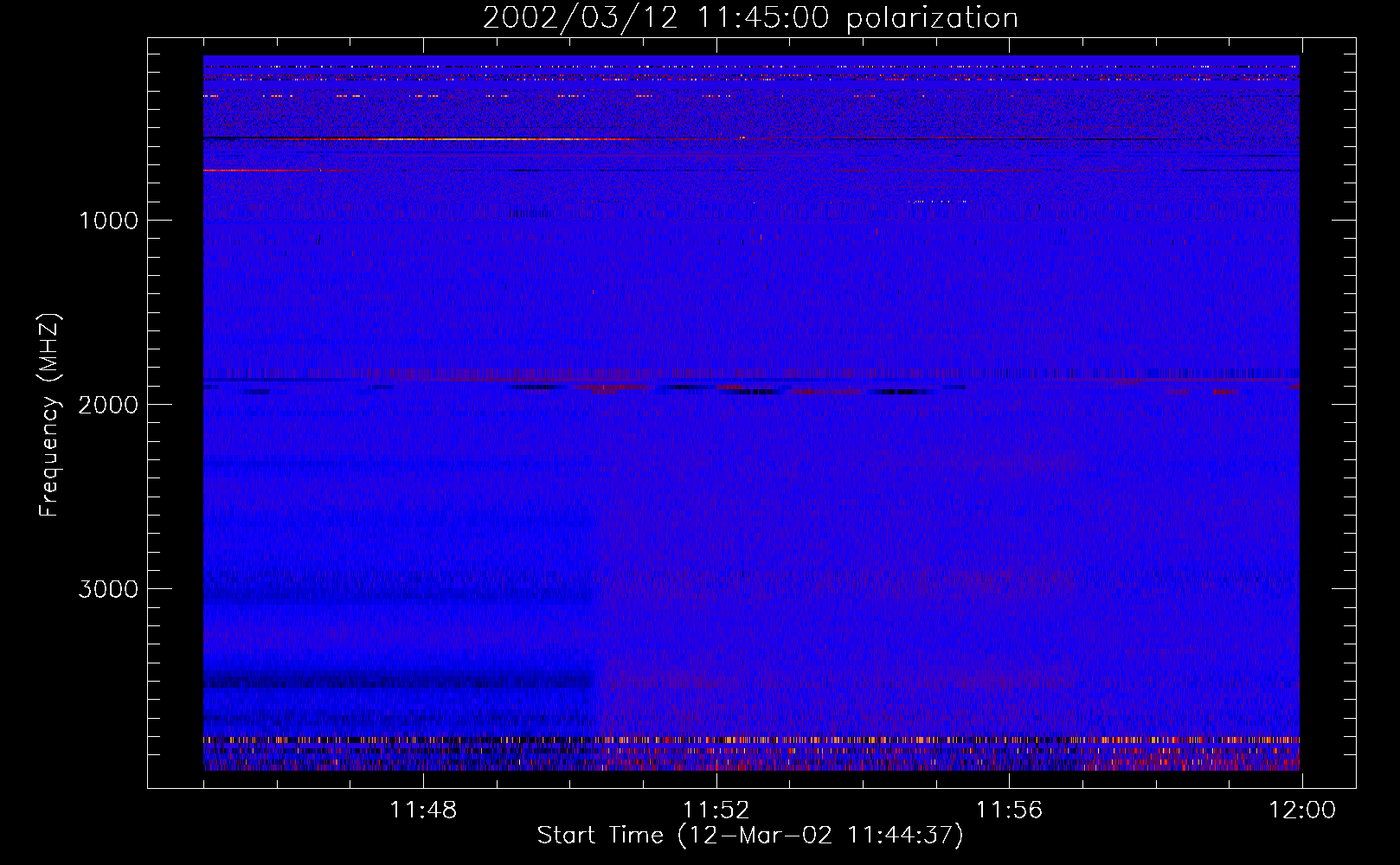Image resolution: width=1400 pixels, height=865 pixels.
Task: Click the plot title "2002/03/12 11:45:00 polarization"
Action: (x=750, y=18)
